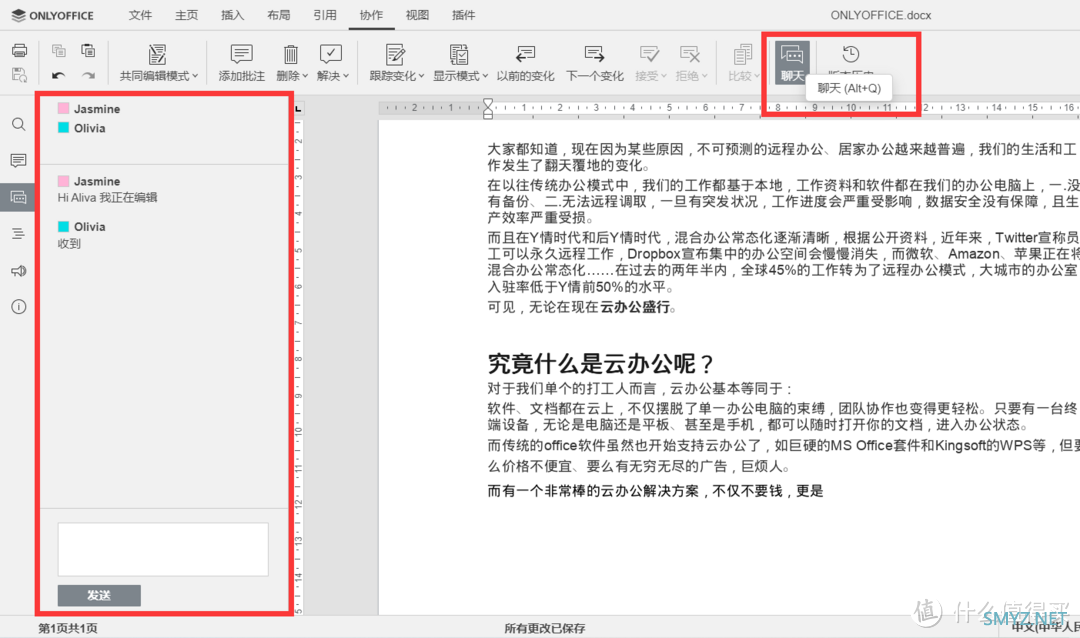Switch to the 主页 tab

coord(186,14)
